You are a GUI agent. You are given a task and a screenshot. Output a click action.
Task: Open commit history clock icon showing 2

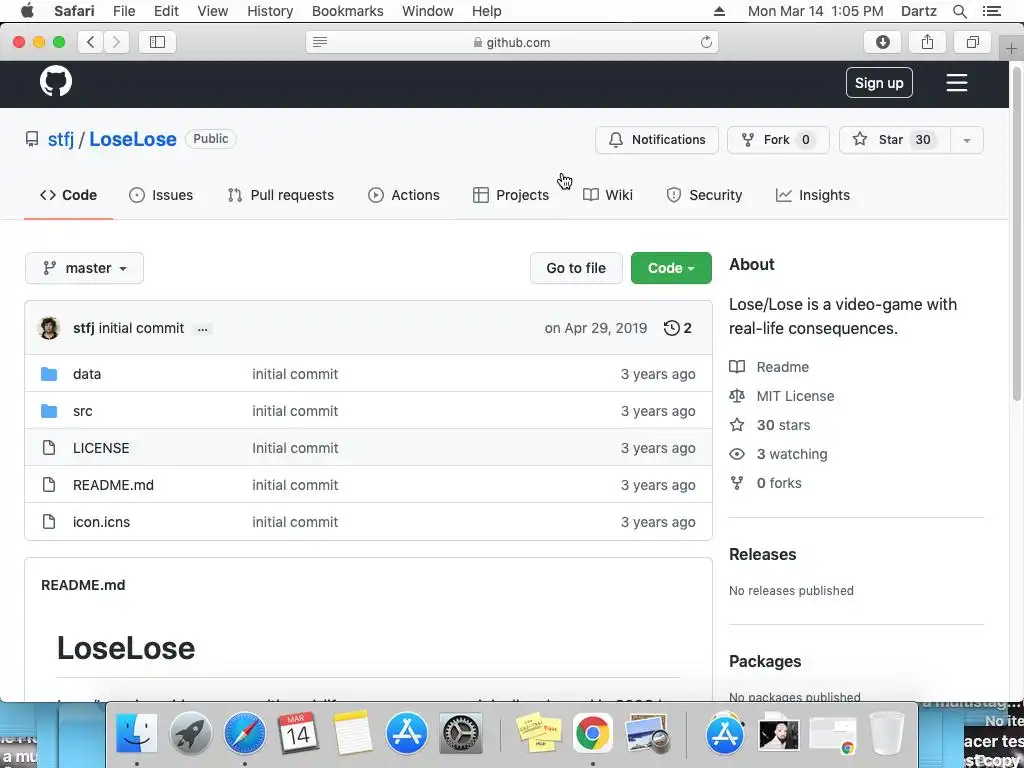[677, 328]
